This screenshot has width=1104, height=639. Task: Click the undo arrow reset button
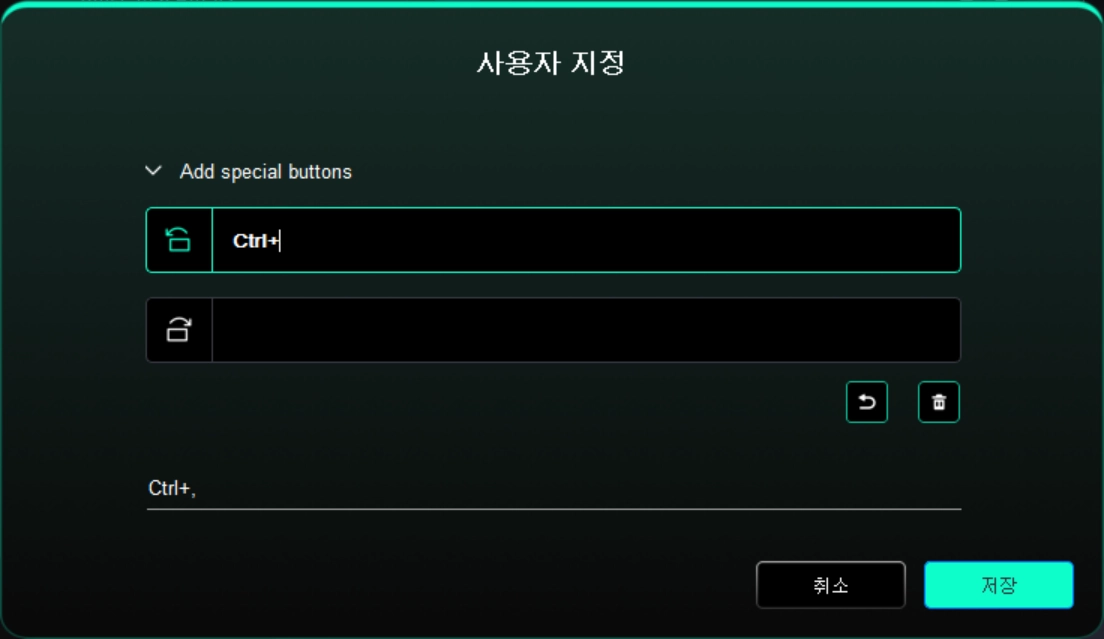click(867, 402)
